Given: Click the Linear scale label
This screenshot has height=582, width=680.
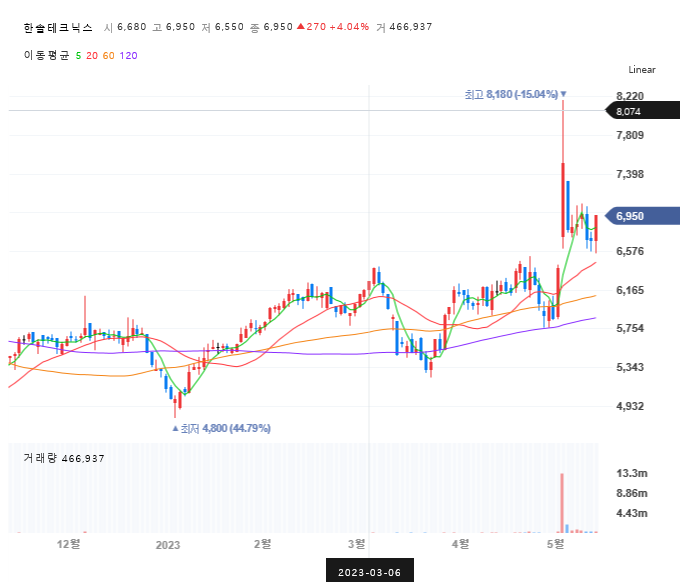Looking at the screenshot, I should 642,70.
